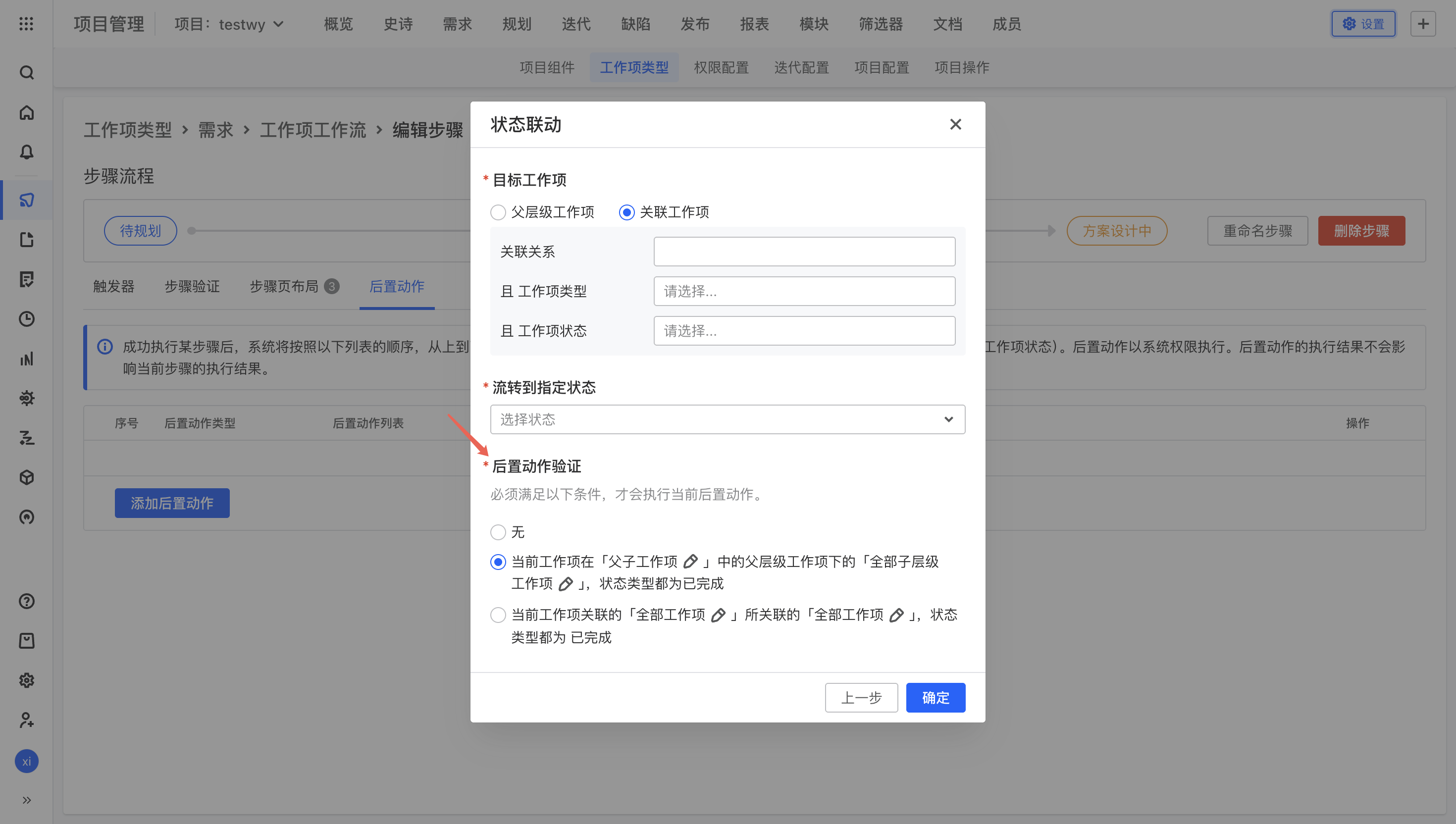Go to home icon in sidebar
Viewport: 1456px width, 824px height.
point(27,112)
